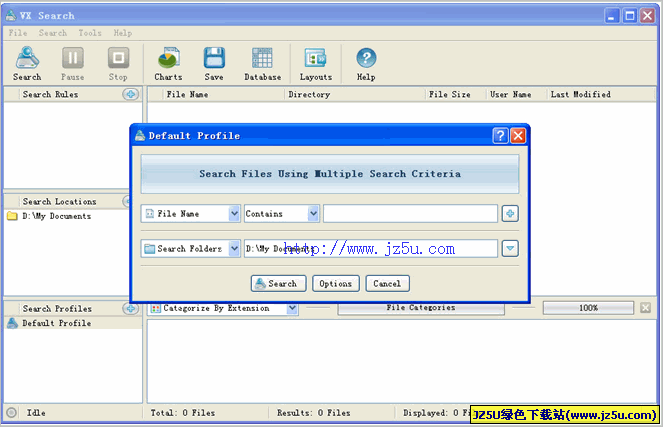The height and width of the screenshot is (427, 663).
Task: Open the Tools menu
Action: click(90, 33)
